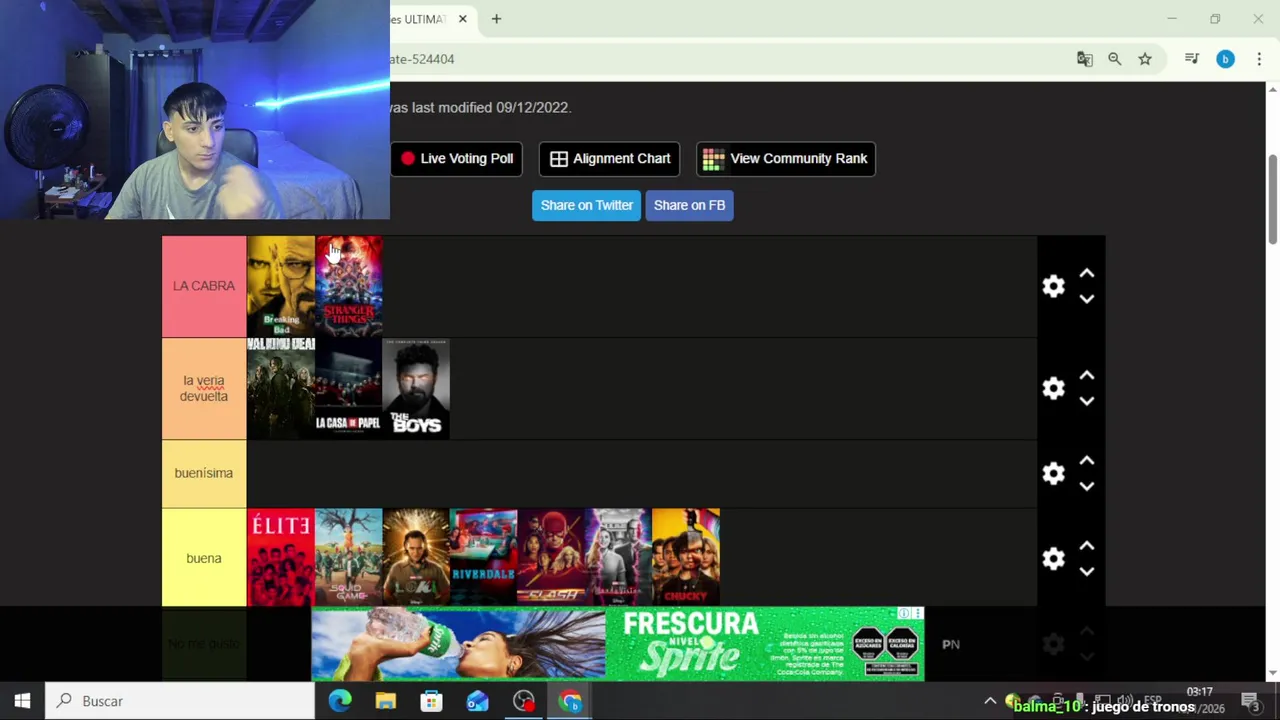Switch to Chrome in taskbar
Viewport: 1280px width, 720px height.
click(570, 701)
